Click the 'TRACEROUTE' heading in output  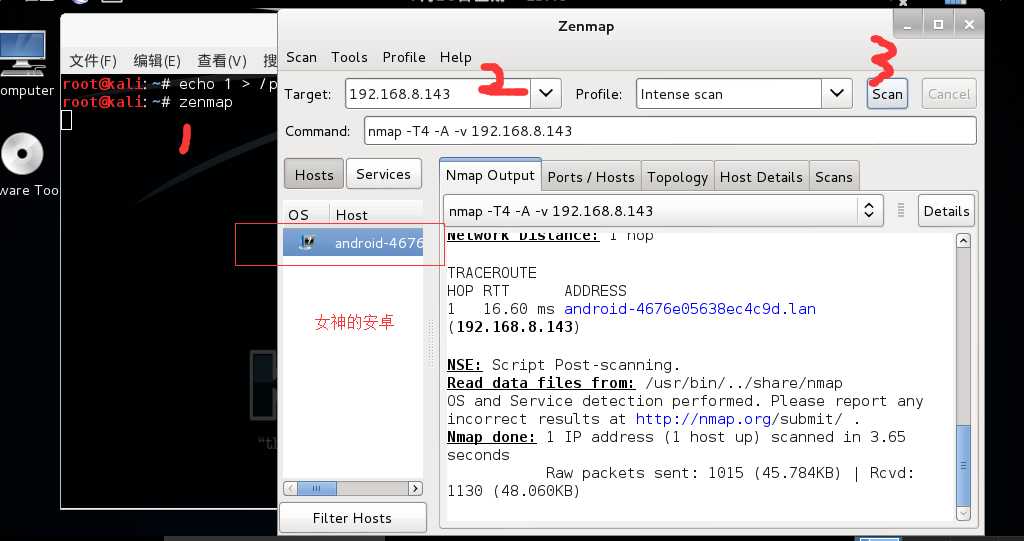click(x=492, y=272)
